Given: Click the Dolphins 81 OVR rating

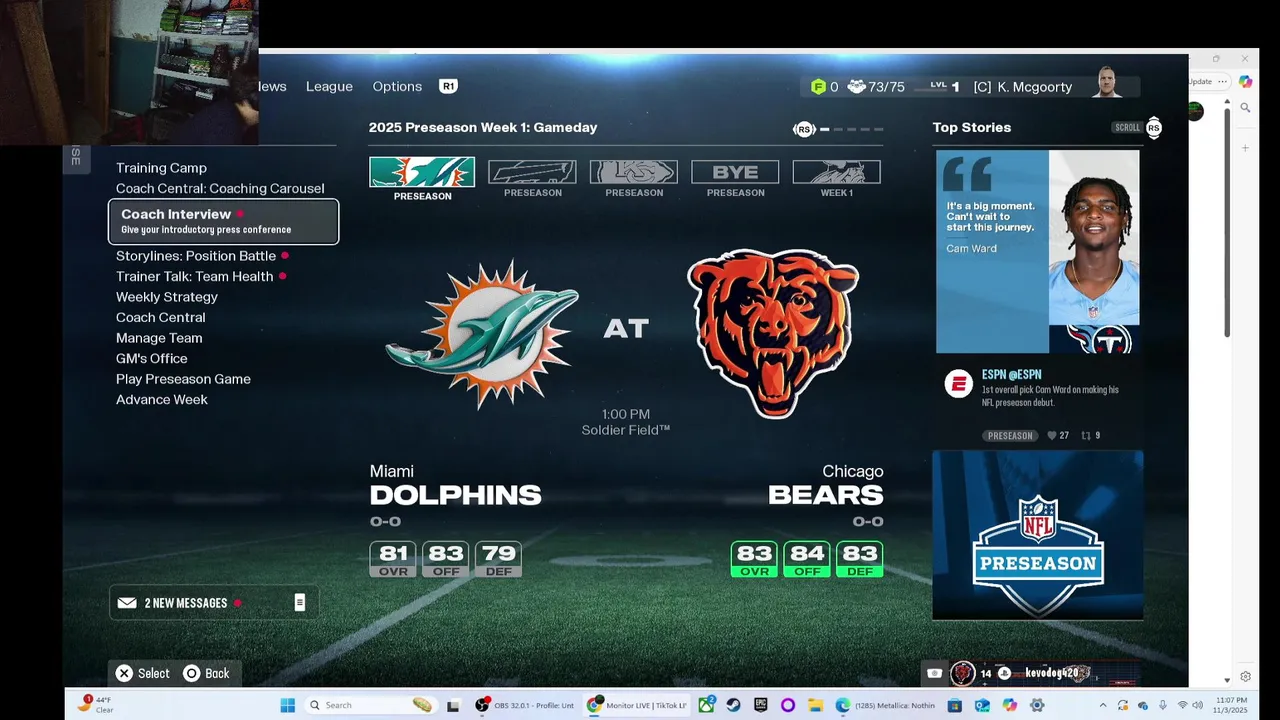Looking at the screenshot, I should click(x=393, y=559).
